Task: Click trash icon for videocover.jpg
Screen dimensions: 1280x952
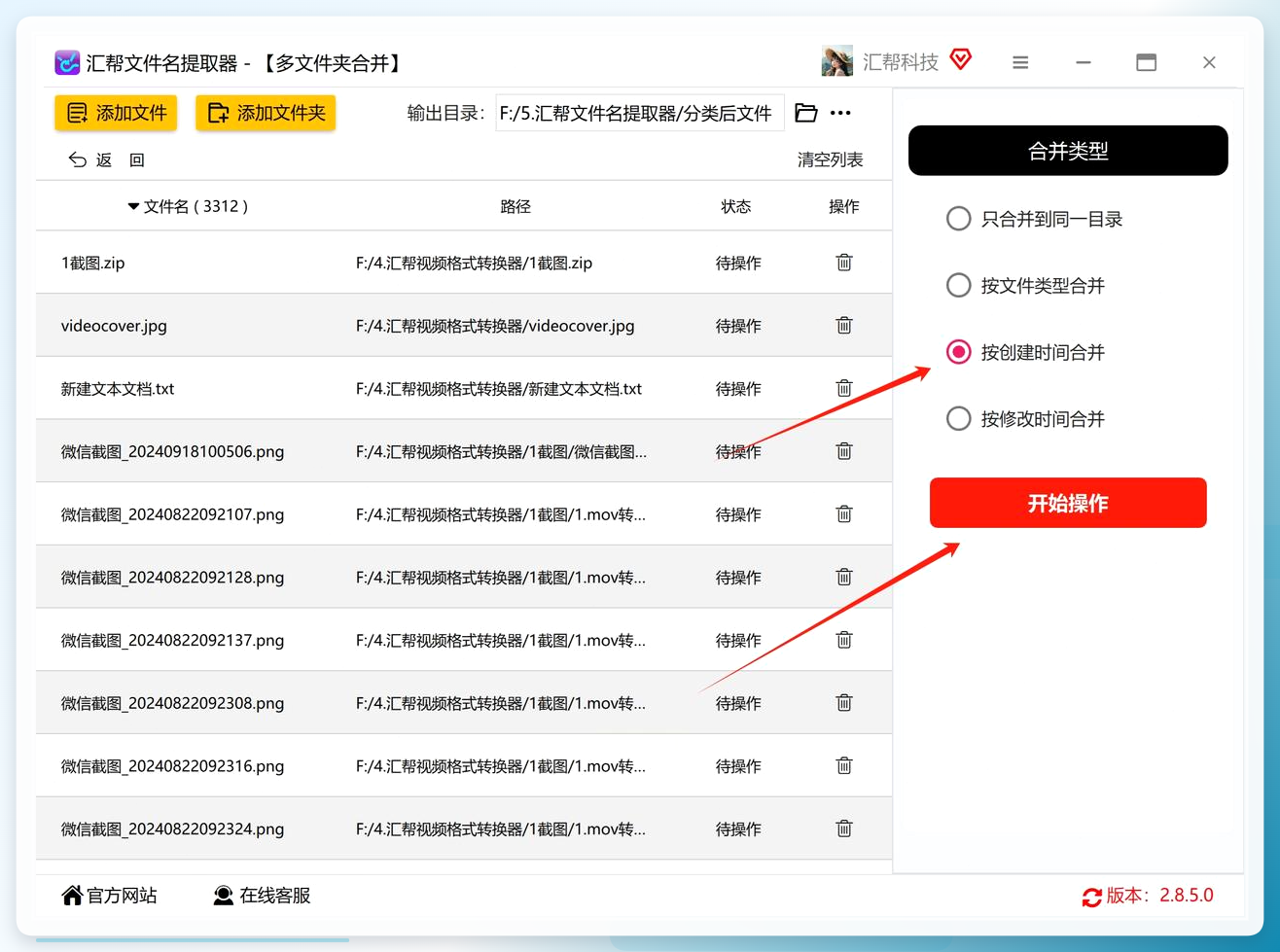Action: pos(844,326)
